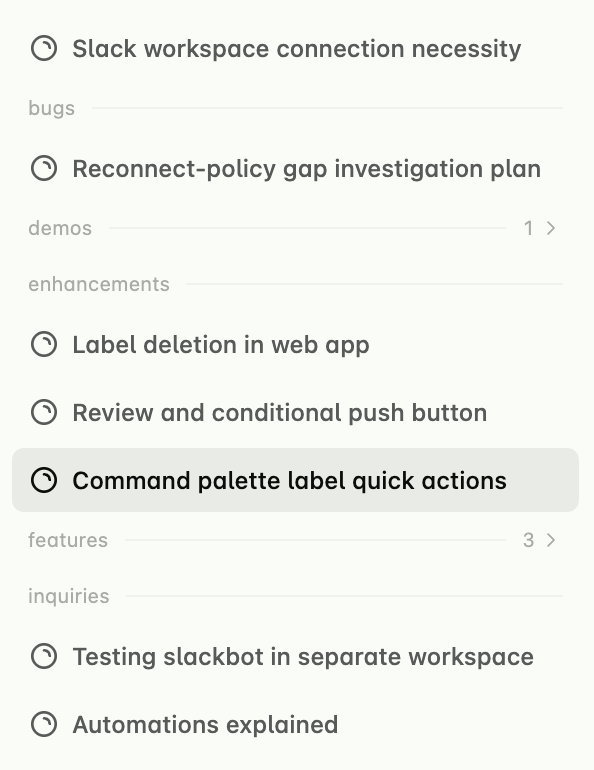This screenshot has height=770, width=594.
Task: Click the status icon next to Automations explained
Action: click(44, 724)
